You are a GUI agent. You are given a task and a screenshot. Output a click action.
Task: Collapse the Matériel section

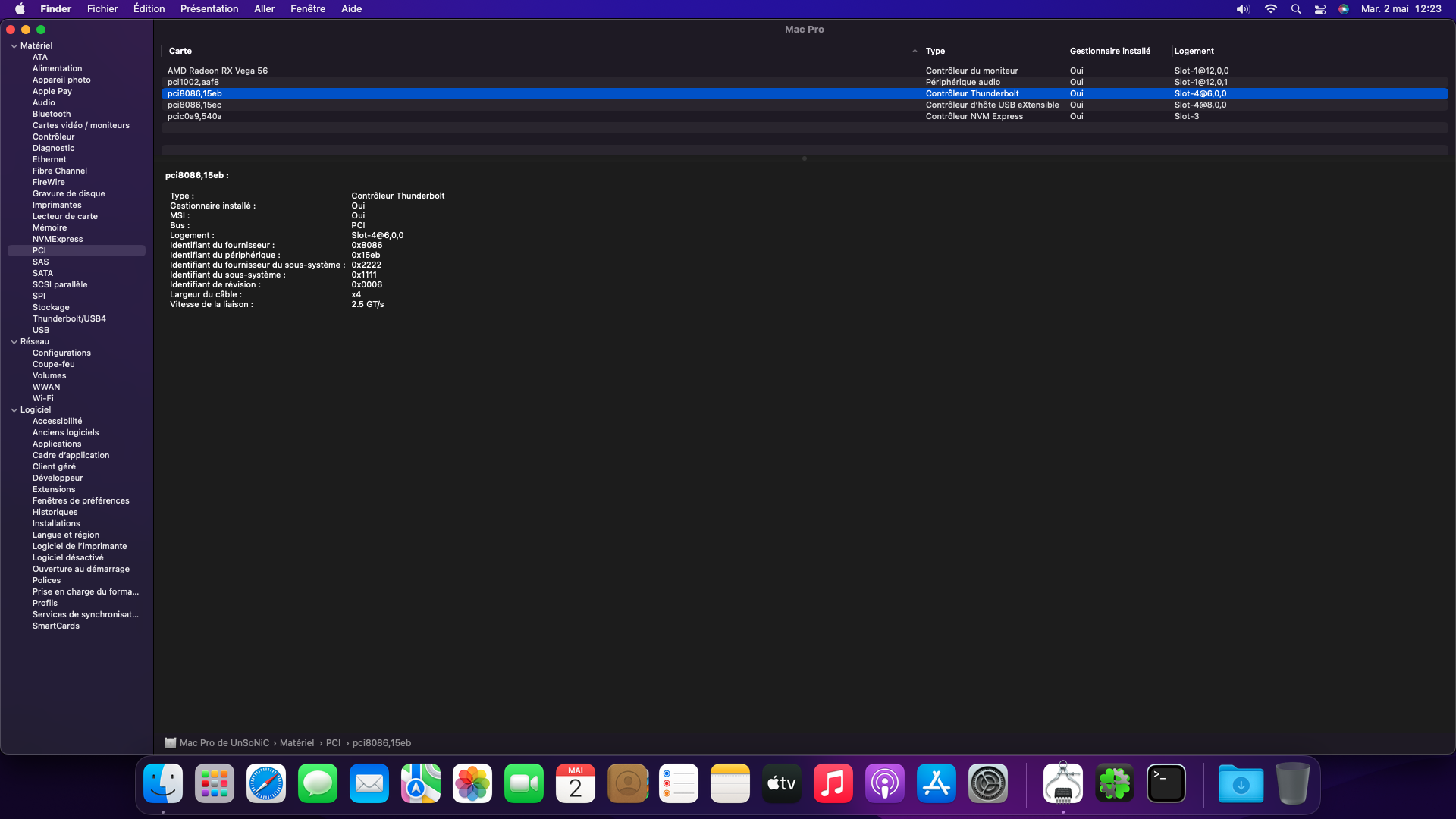tap(13, 45)
